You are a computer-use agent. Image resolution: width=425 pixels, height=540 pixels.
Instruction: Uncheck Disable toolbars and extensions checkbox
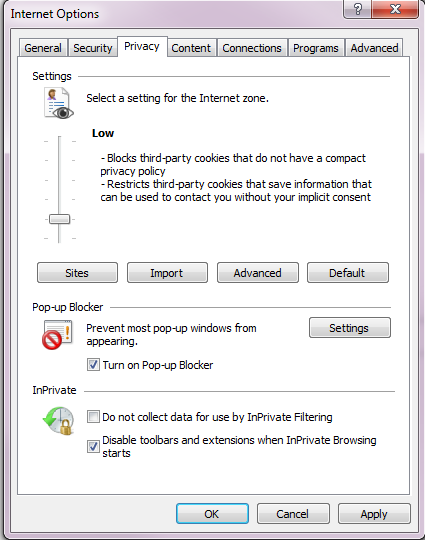click(x=93, y=446)
